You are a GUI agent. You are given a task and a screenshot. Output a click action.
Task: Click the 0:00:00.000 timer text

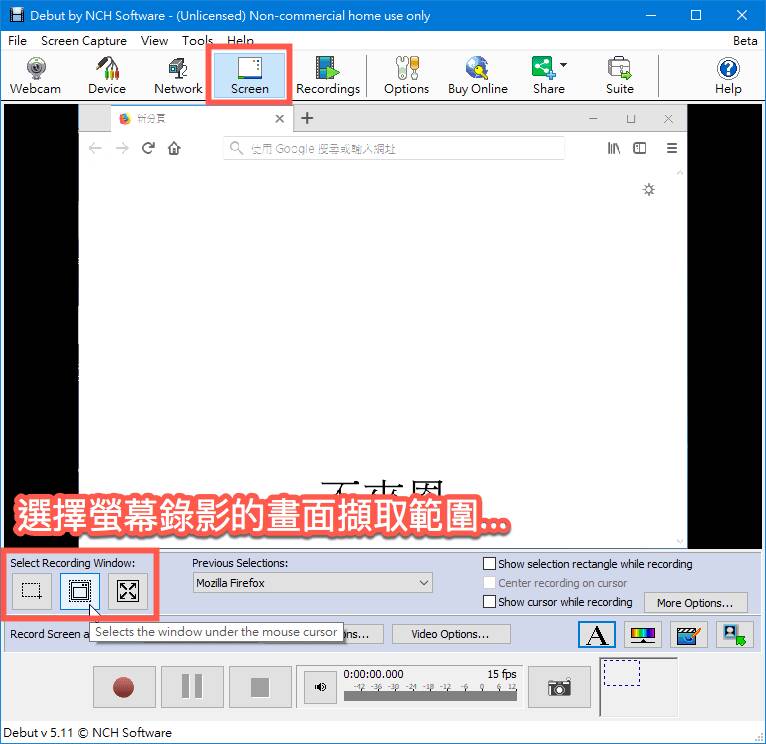[x=373, y=674]
